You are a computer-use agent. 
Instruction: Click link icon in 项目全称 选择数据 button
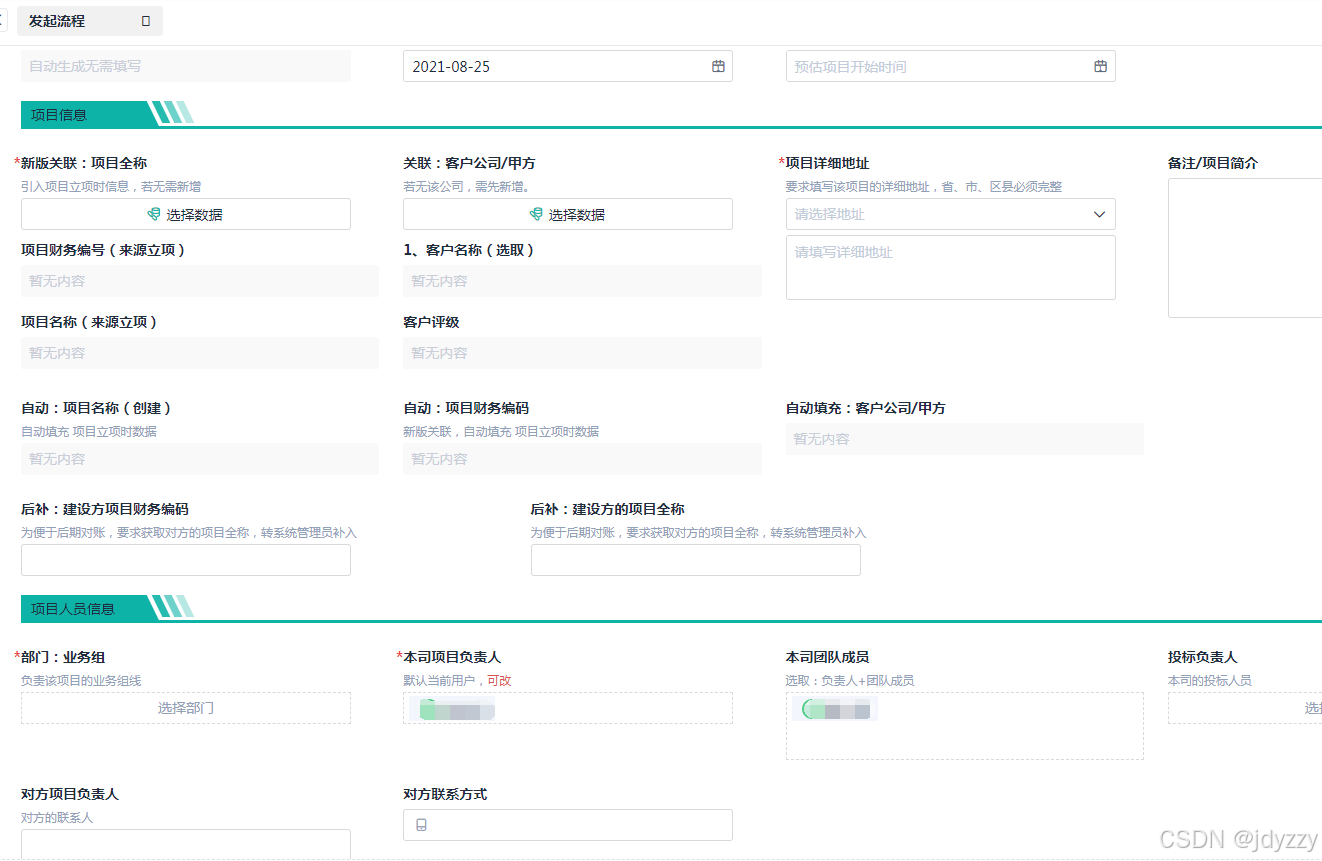point(154,214)
